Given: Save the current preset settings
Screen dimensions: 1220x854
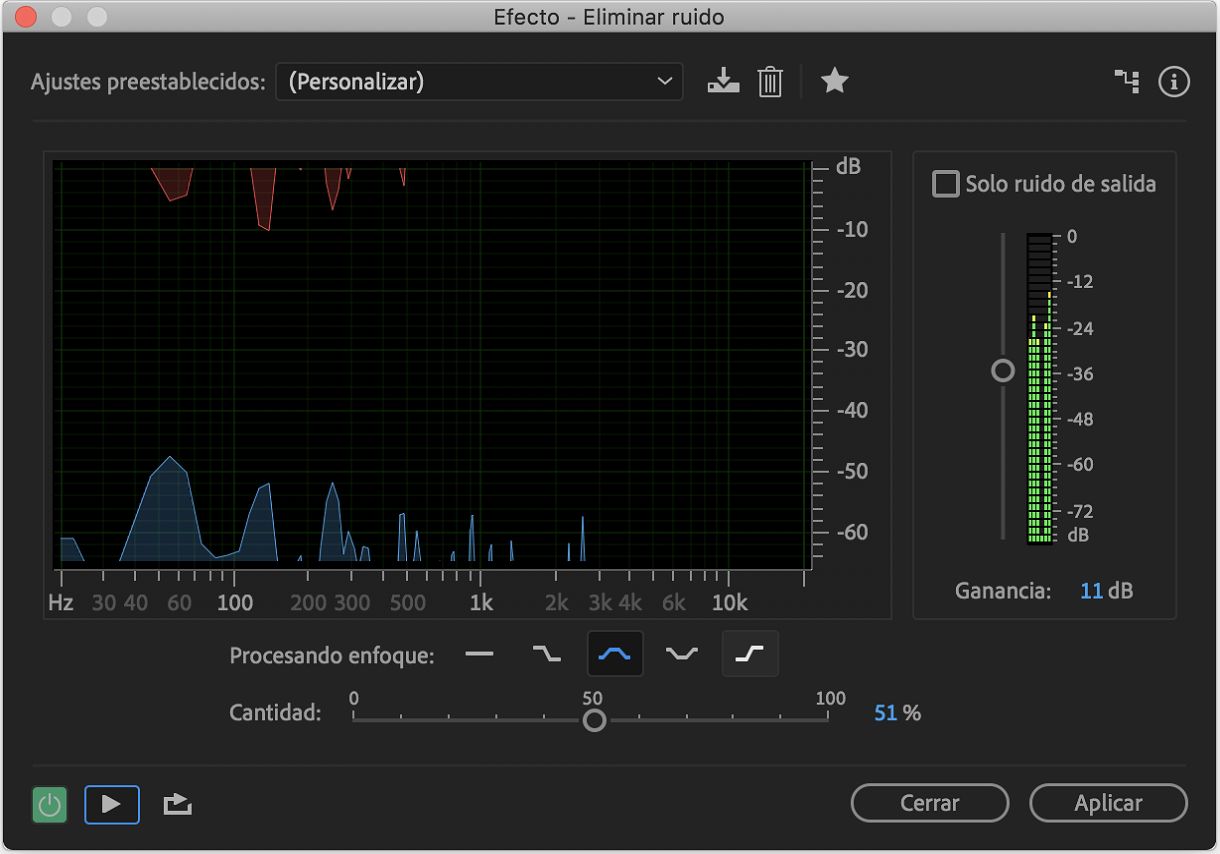Looking at the screenshot, I should point(723,81).
